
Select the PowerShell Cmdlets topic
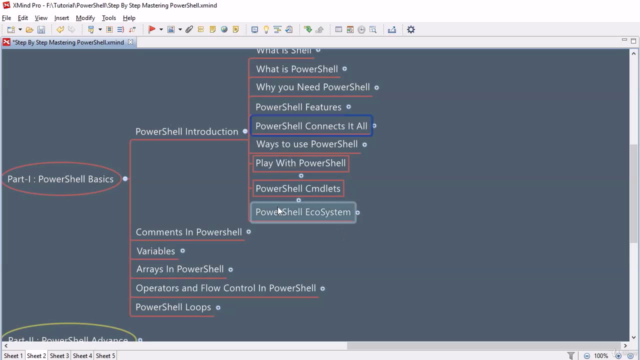pos(298,189)
